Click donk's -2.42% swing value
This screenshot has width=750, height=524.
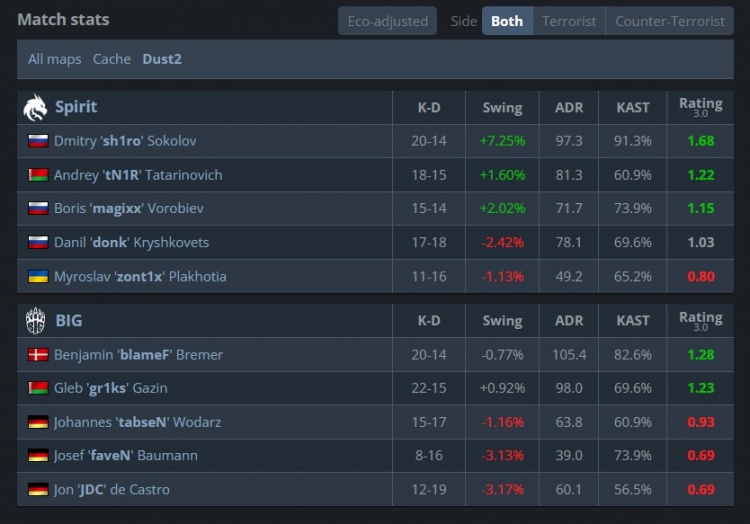[x=502, y=242]
